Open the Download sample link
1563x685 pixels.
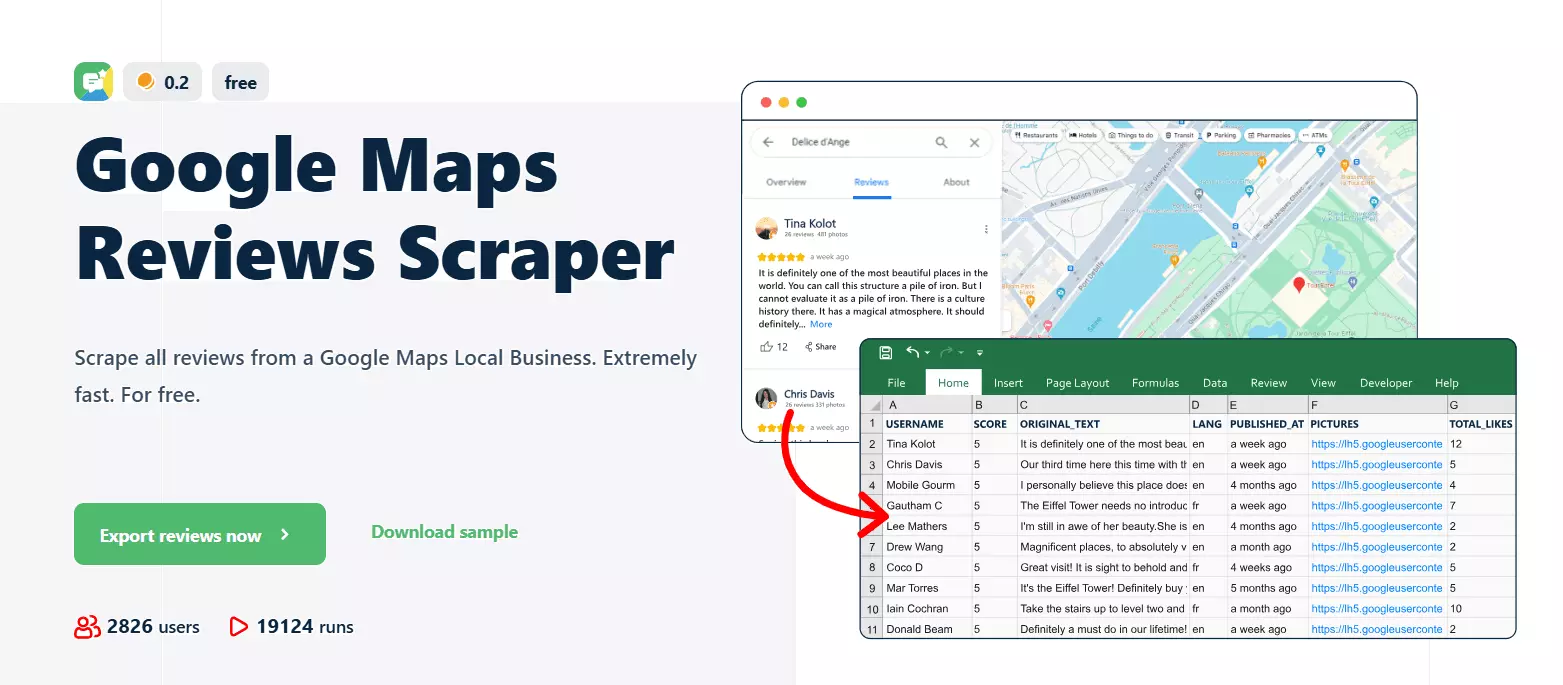pyautogui.click(x=444, y=532)
